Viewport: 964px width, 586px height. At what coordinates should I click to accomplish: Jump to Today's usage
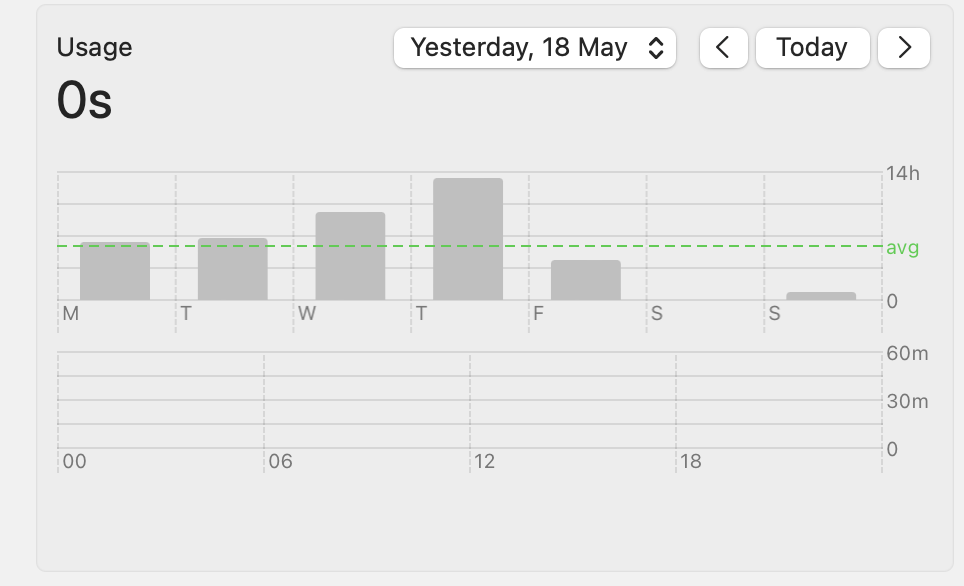coord(812,48)
